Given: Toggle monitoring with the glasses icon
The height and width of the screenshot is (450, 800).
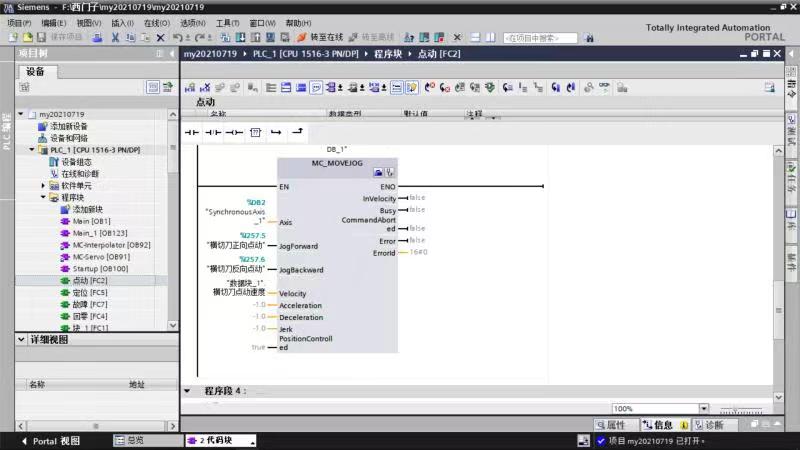Looking at the screenshot, I should pyautogui.click(x=604, y=87).
